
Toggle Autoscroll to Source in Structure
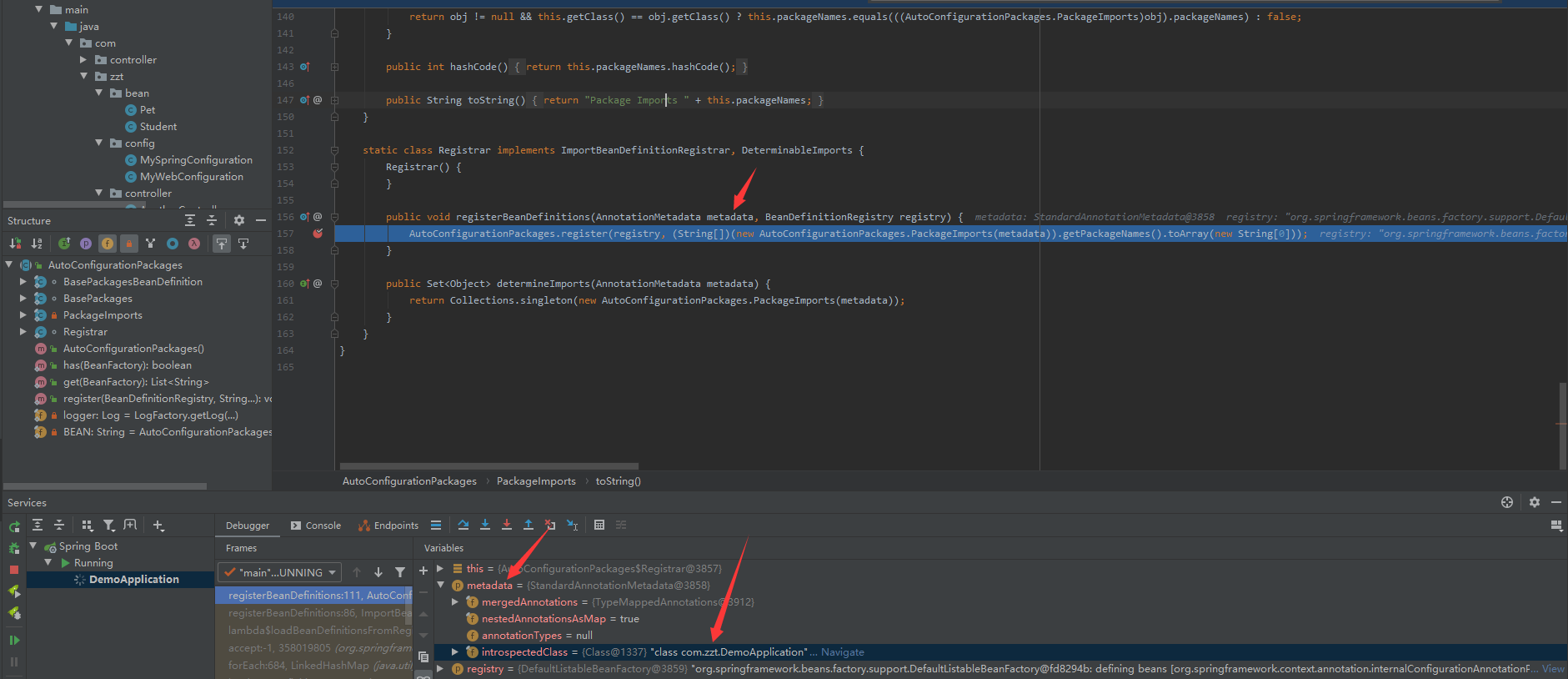[x=222, y=244]
